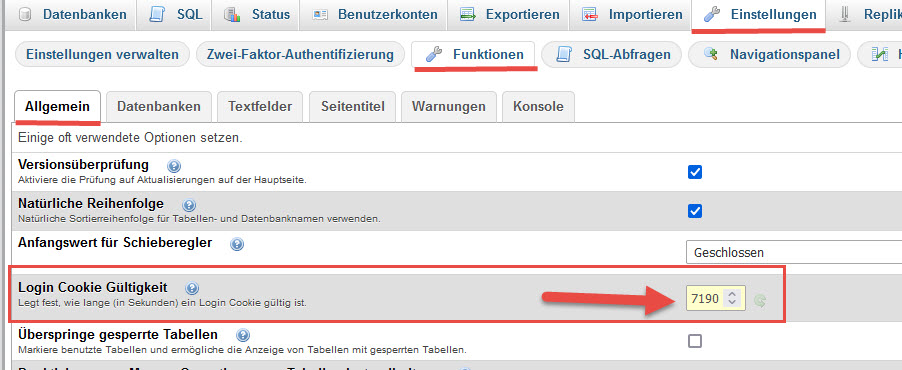This screenshot has width=902, height=370.
Task: Open help for Natürliche Reihenfolge
Action: tap(189, 205)
